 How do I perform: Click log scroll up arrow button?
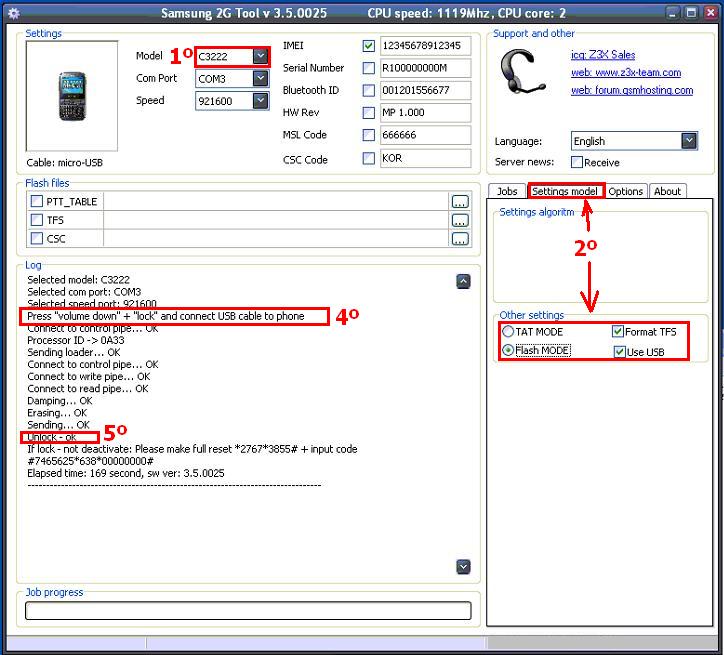pyautogui.click(x=463, y=281)
